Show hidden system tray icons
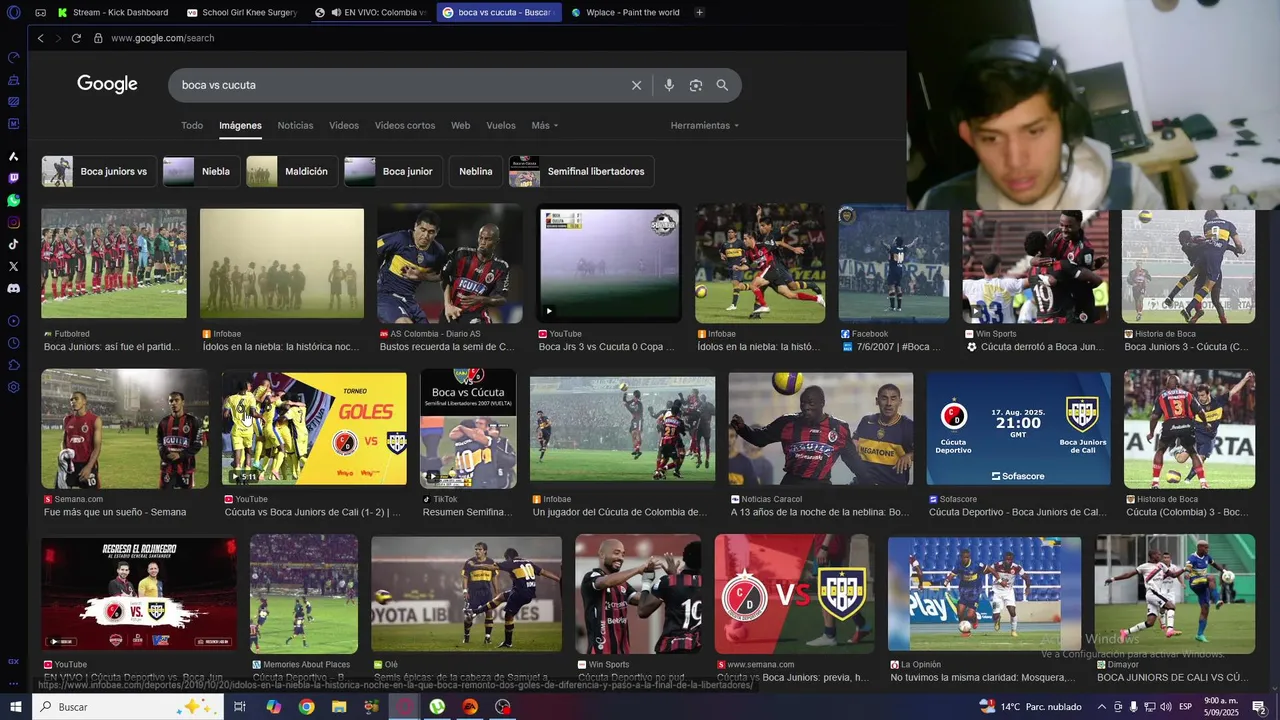 pos(1101,707)
